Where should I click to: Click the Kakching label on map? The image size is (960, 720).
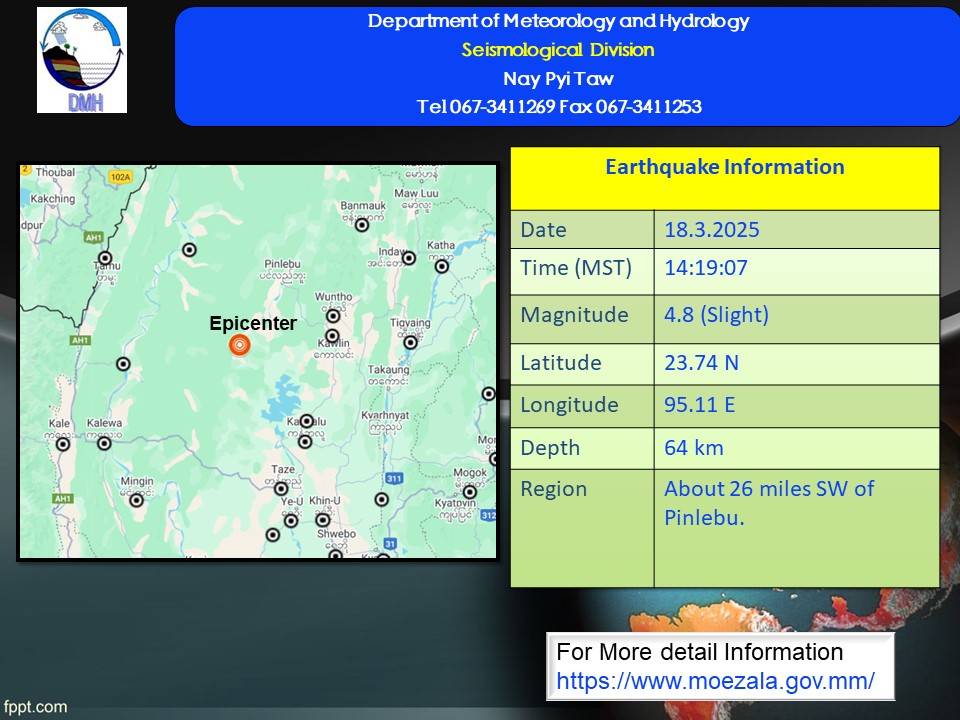click(53, 199)
